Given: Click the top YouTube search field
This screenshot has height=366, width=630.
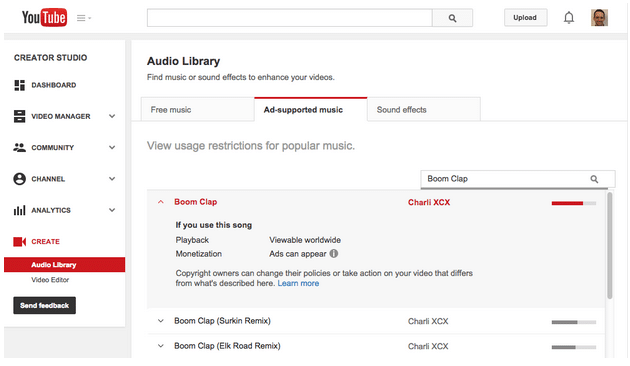Looking at the screenshot, I should click(x=289, y=18).
